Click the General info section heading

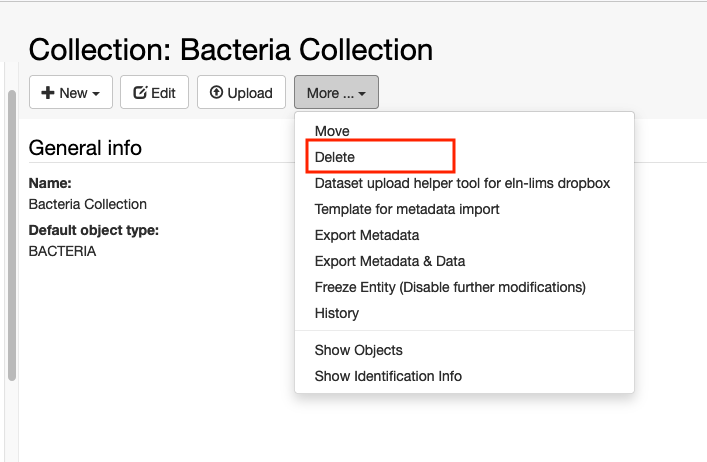click(85, 148)
